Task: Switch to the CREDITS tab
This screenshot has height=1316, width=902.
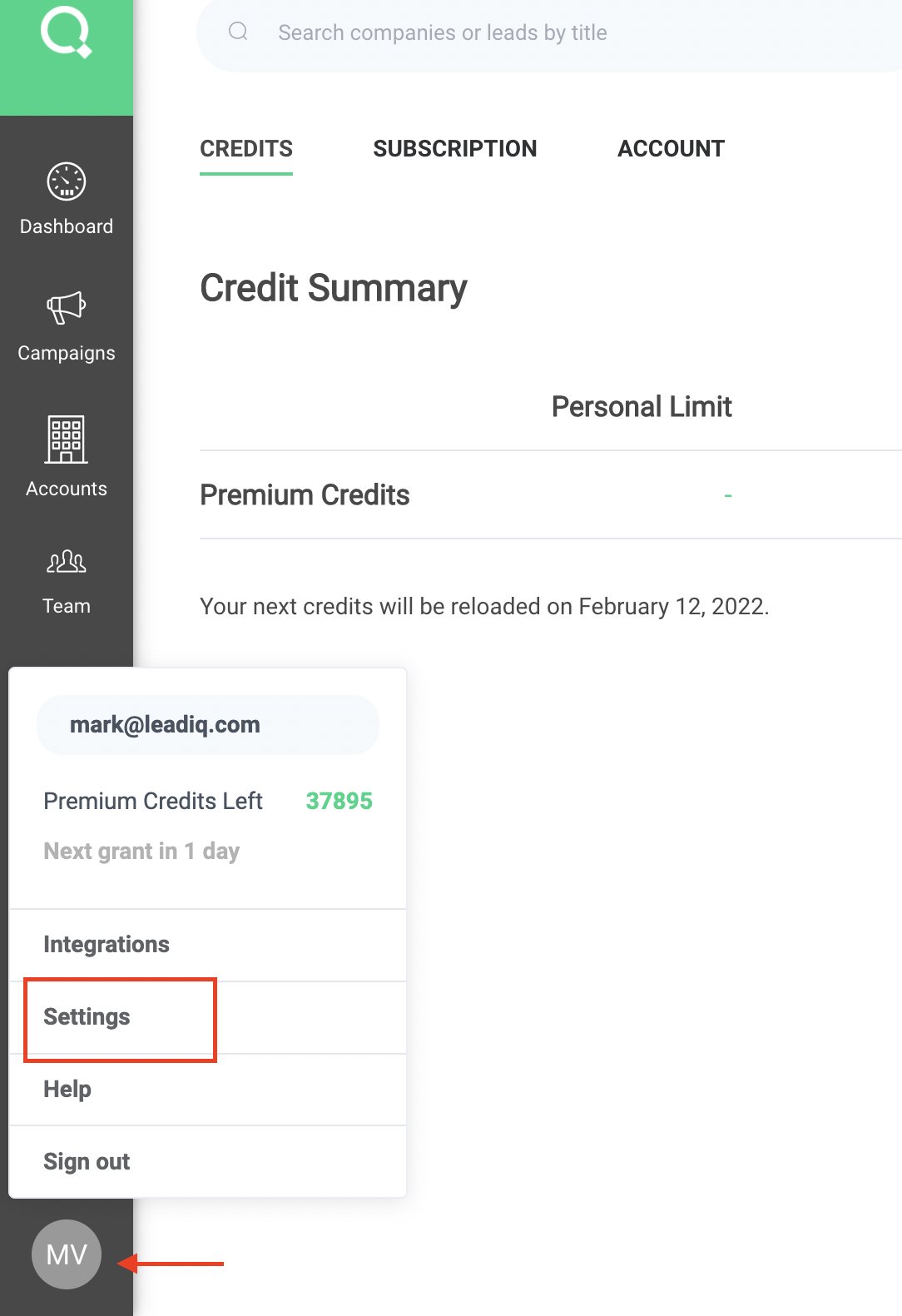Action: pos(246,149)
